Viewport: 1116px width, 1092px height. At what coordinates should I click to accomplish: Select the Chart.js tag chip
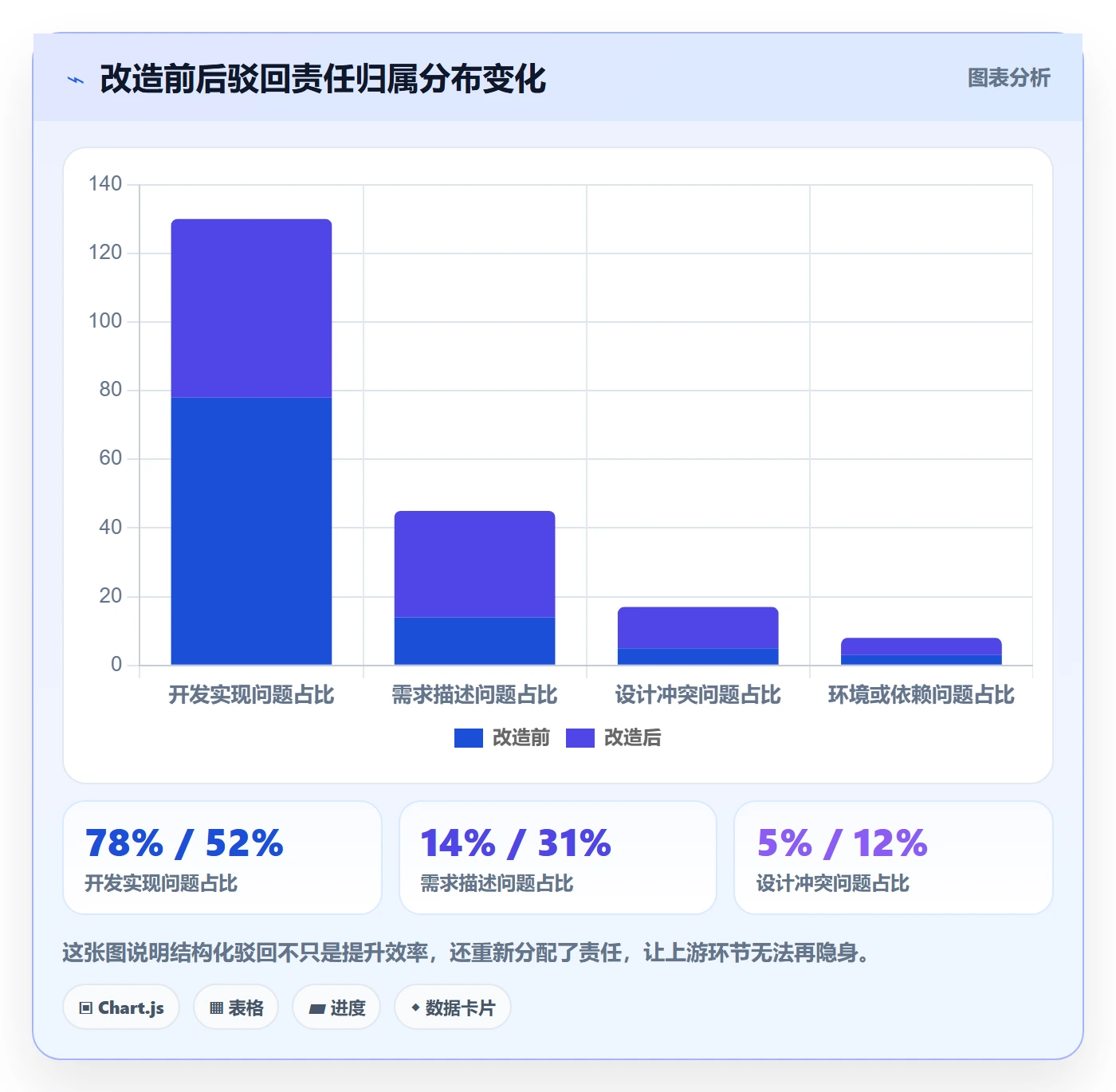[121, 1008]
